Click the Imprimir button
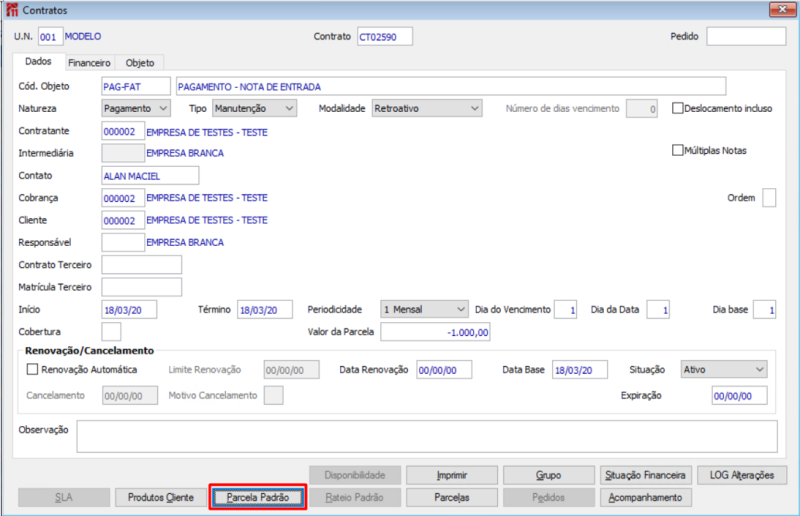 coord(452,475)
